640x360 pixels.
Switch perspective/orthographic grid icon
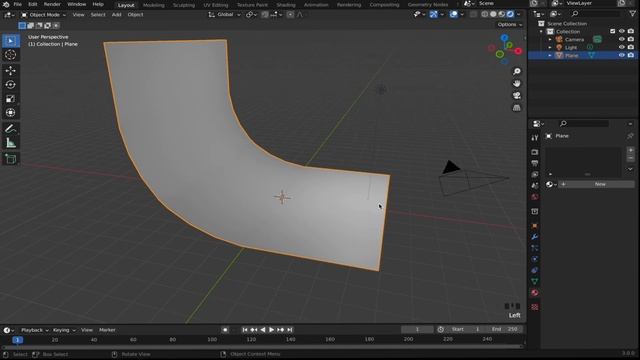pos(517,108)
